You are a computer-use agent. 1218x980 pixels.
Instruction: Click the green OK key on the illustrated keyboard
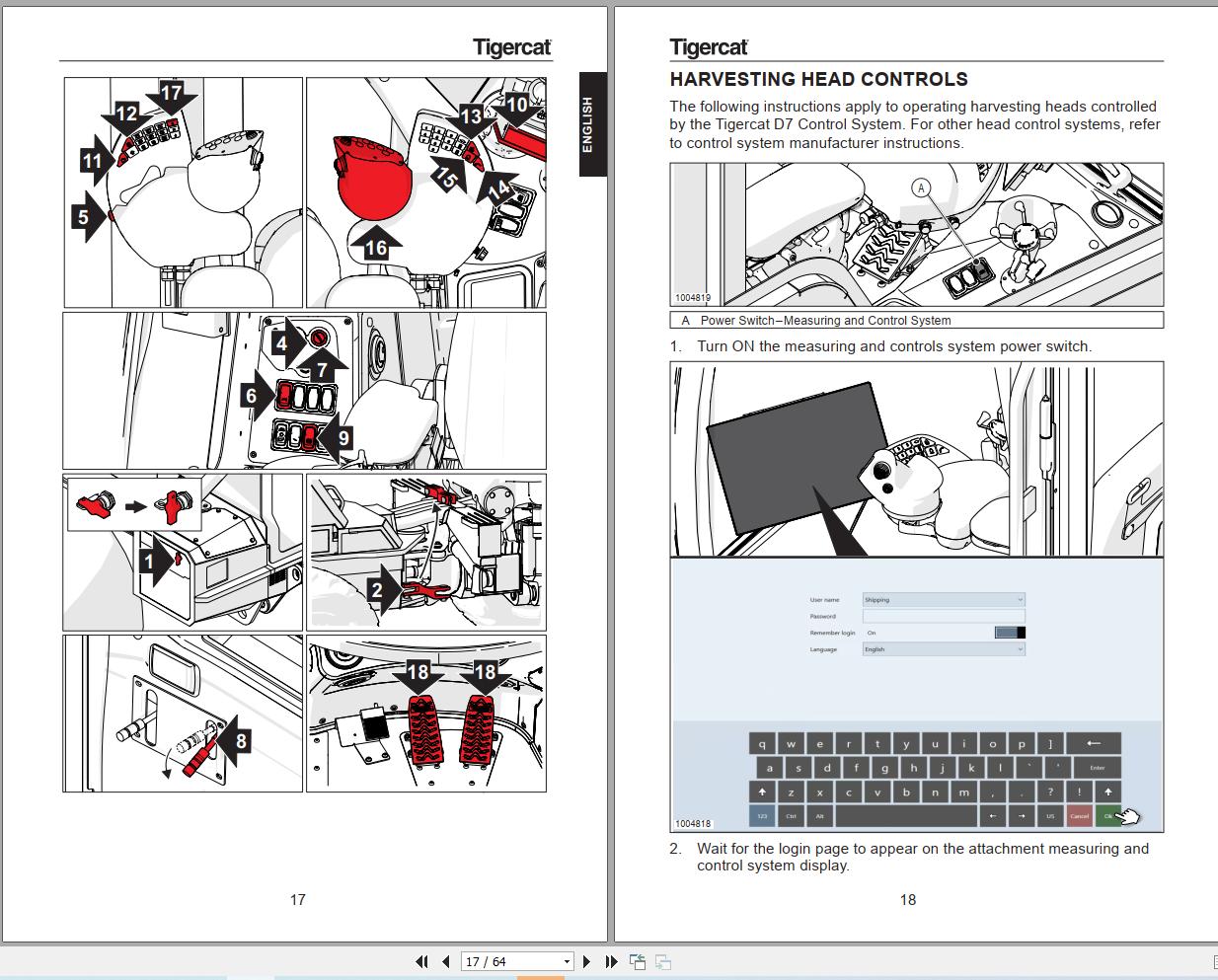click(1110, 816)
